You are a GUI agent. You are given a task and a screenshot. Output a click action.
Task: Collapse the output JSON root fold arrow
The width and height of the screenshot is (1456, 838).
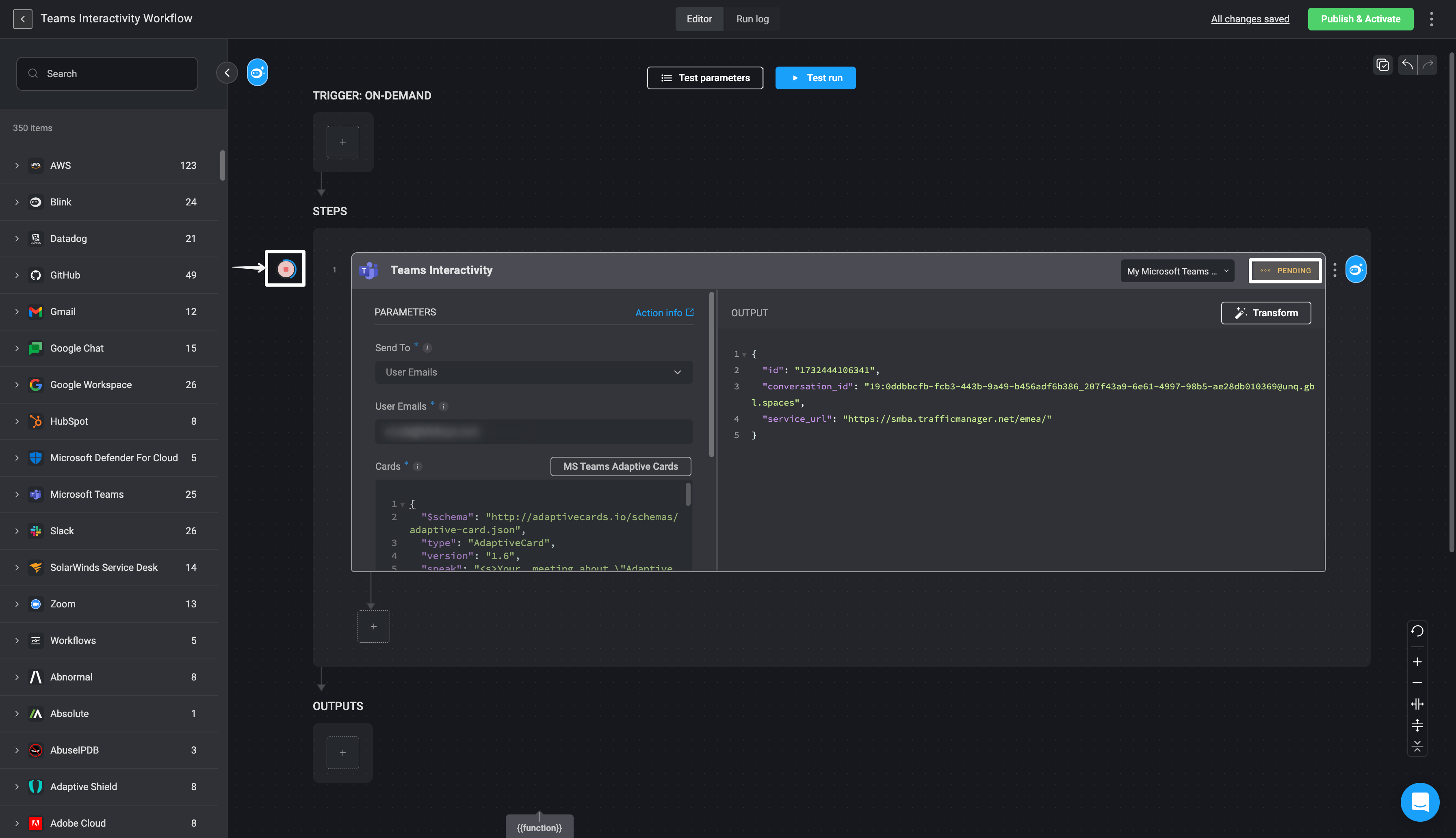tap(744, 354)
